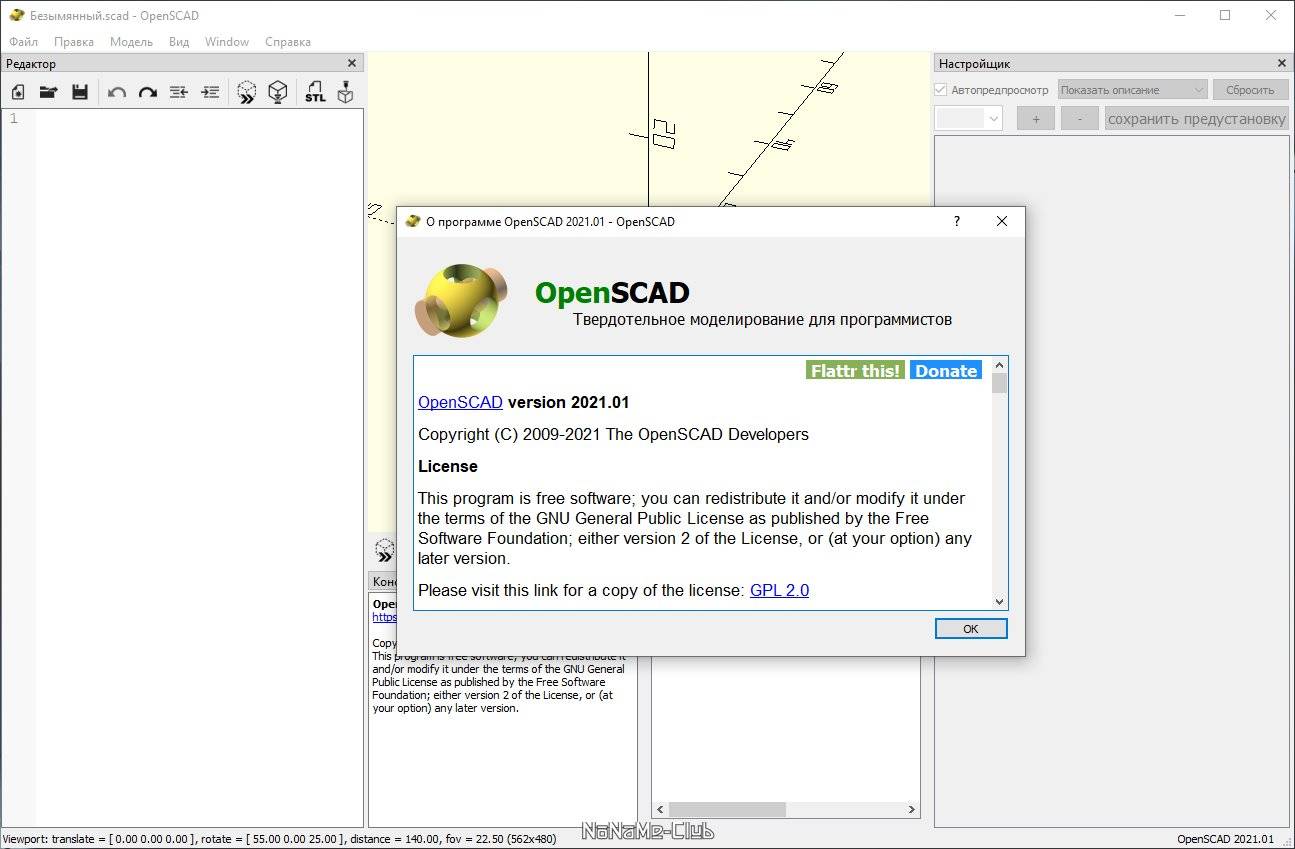This screenshot has height=849, width=1295.
Task: Close the Настройщик panel
Action: tap(1282, 63)
